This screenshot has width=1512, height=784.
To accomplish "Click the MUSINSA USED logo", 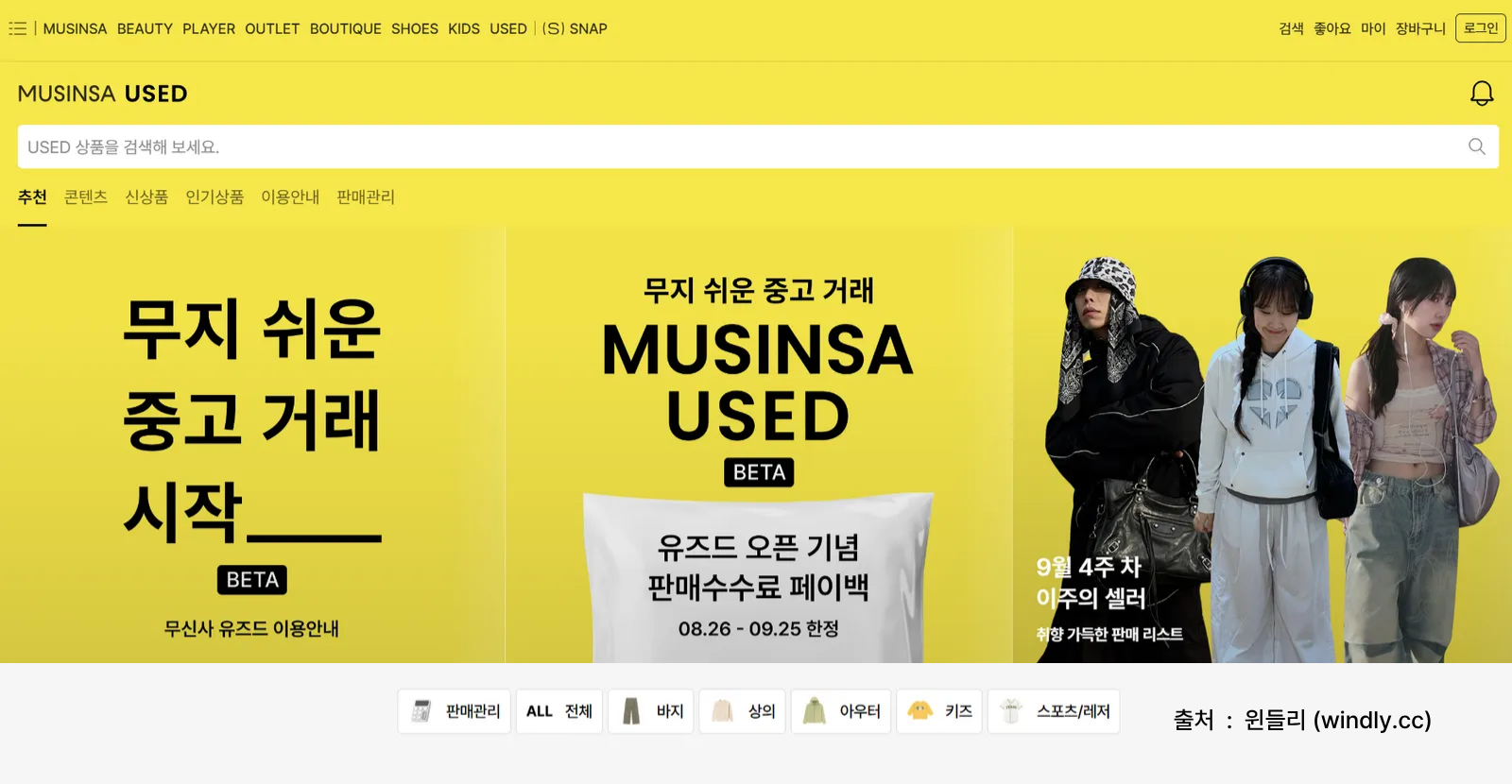I will (103, 94).
